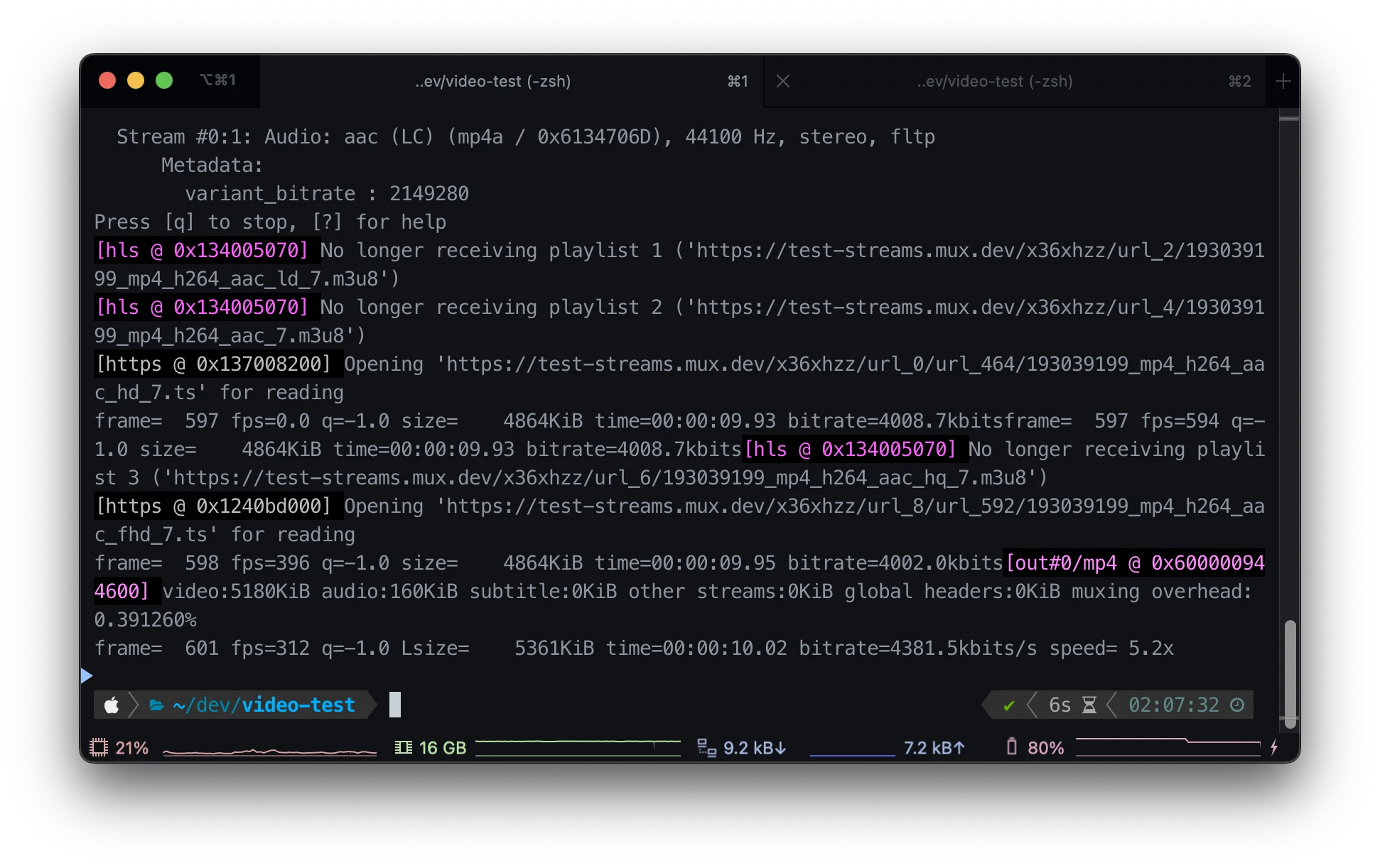This screenshot has height=868, width=1380.
Task: Click the network icon beside 9.2 kB
Action: (x=706, y=747)
